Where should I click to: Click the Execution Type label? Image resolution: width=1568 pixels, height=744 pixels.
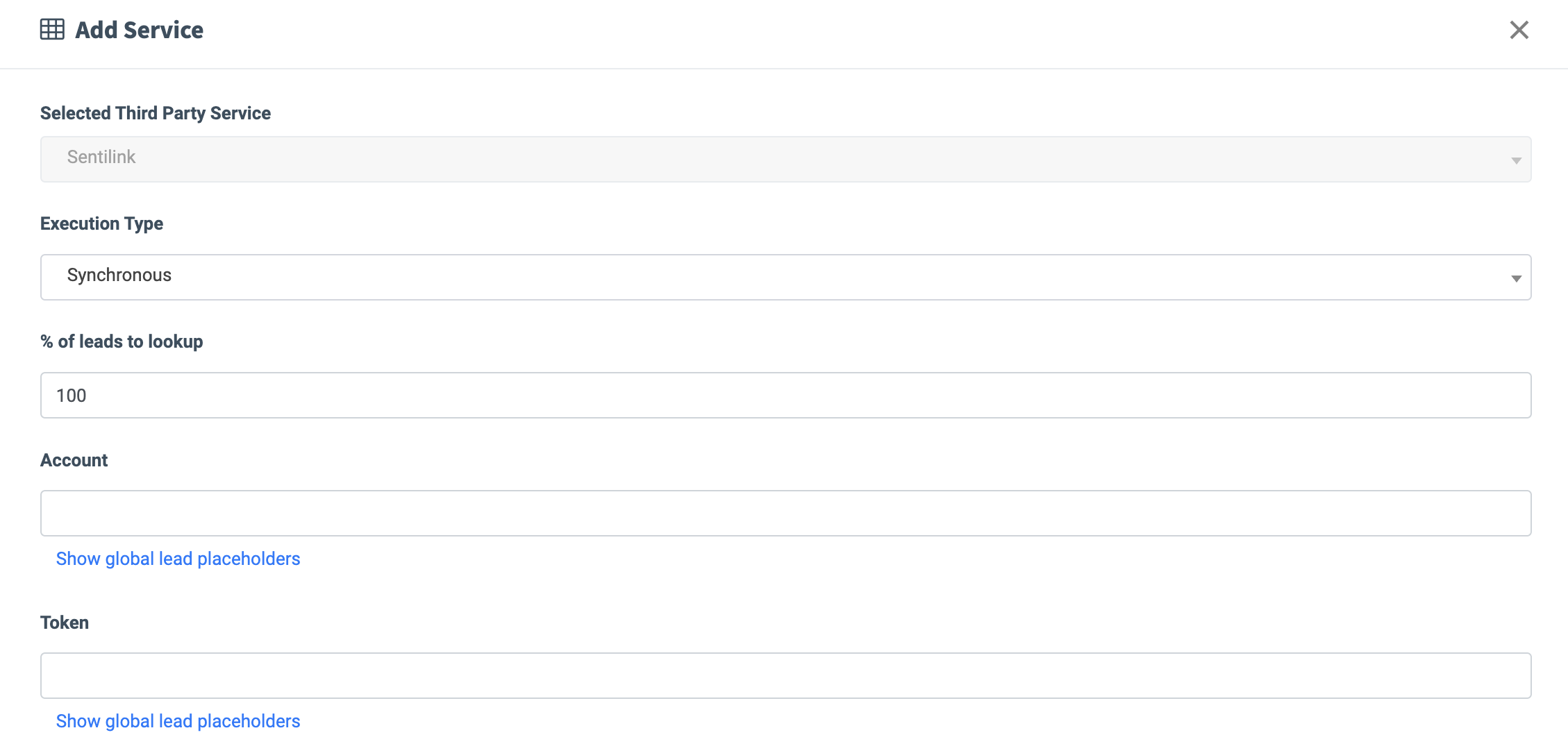pos(101,223)
